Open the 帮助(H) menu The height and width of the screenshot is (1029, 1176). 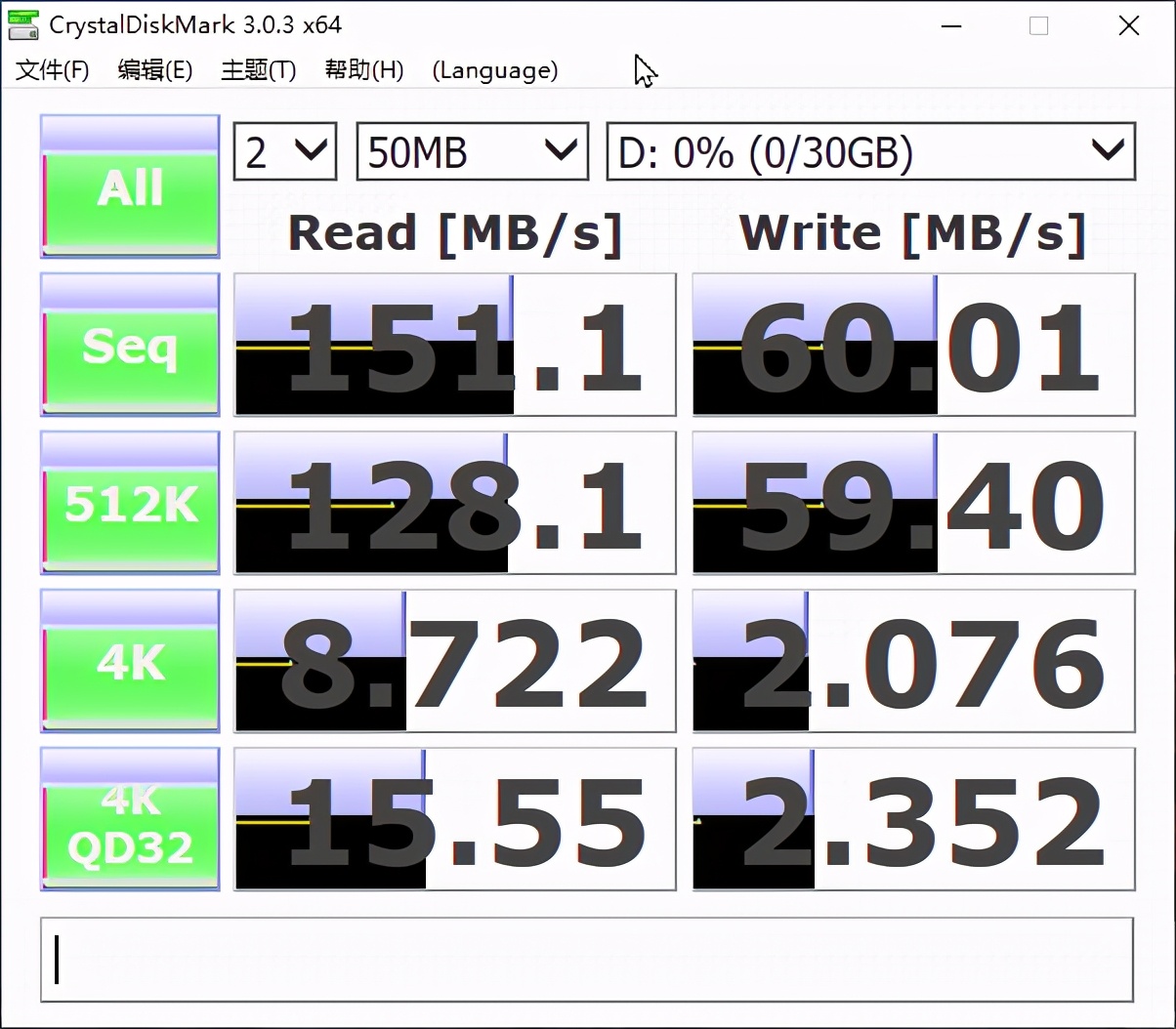363,70
